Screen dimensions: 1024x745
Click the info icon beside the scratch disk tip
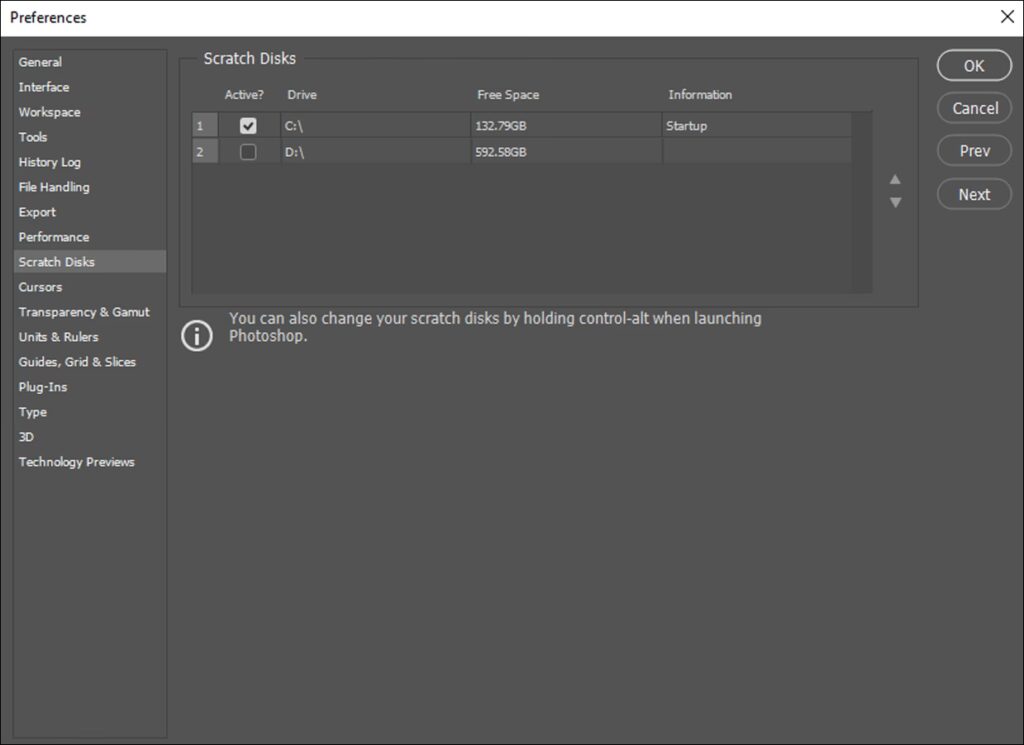(197, 336)
